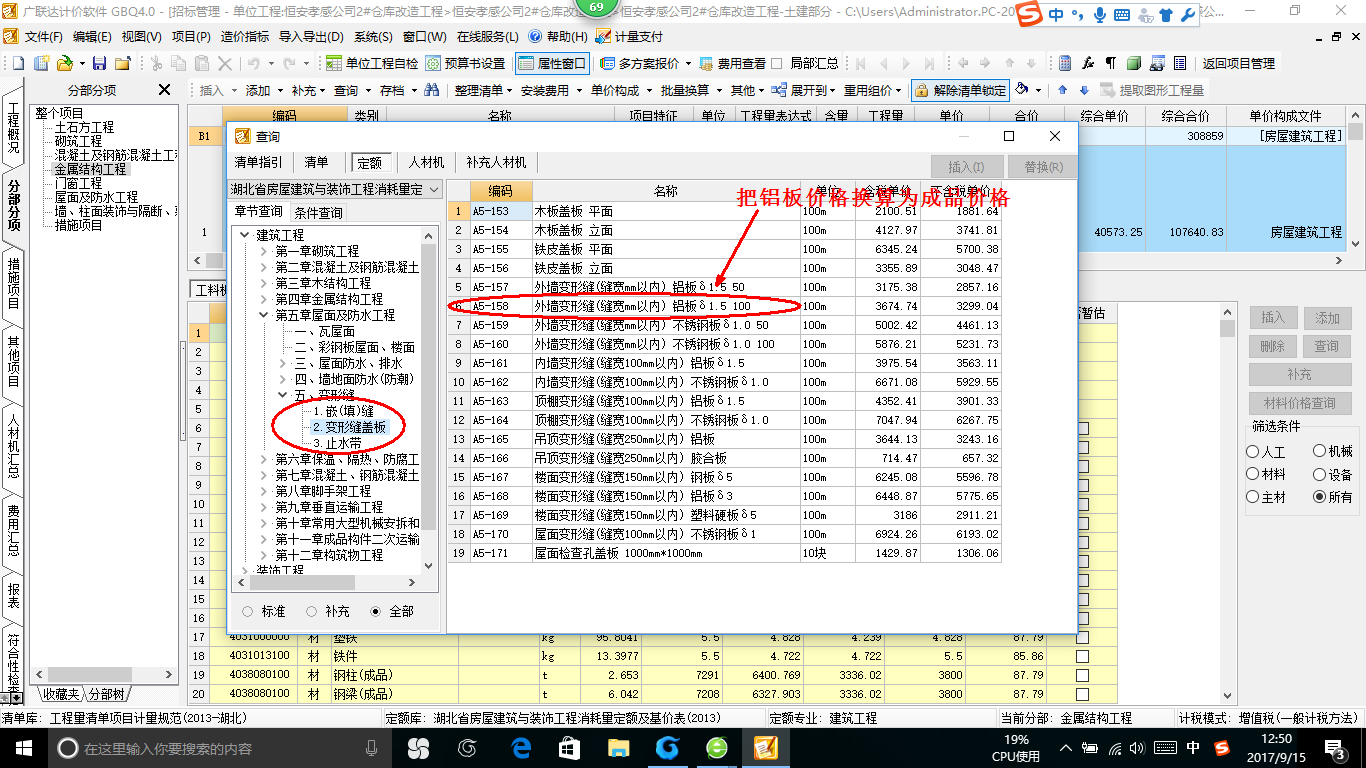The width and height of the screenshot is (1366, 768).
Task: Click 返回项目管理 button
Action: [1238, 63]
